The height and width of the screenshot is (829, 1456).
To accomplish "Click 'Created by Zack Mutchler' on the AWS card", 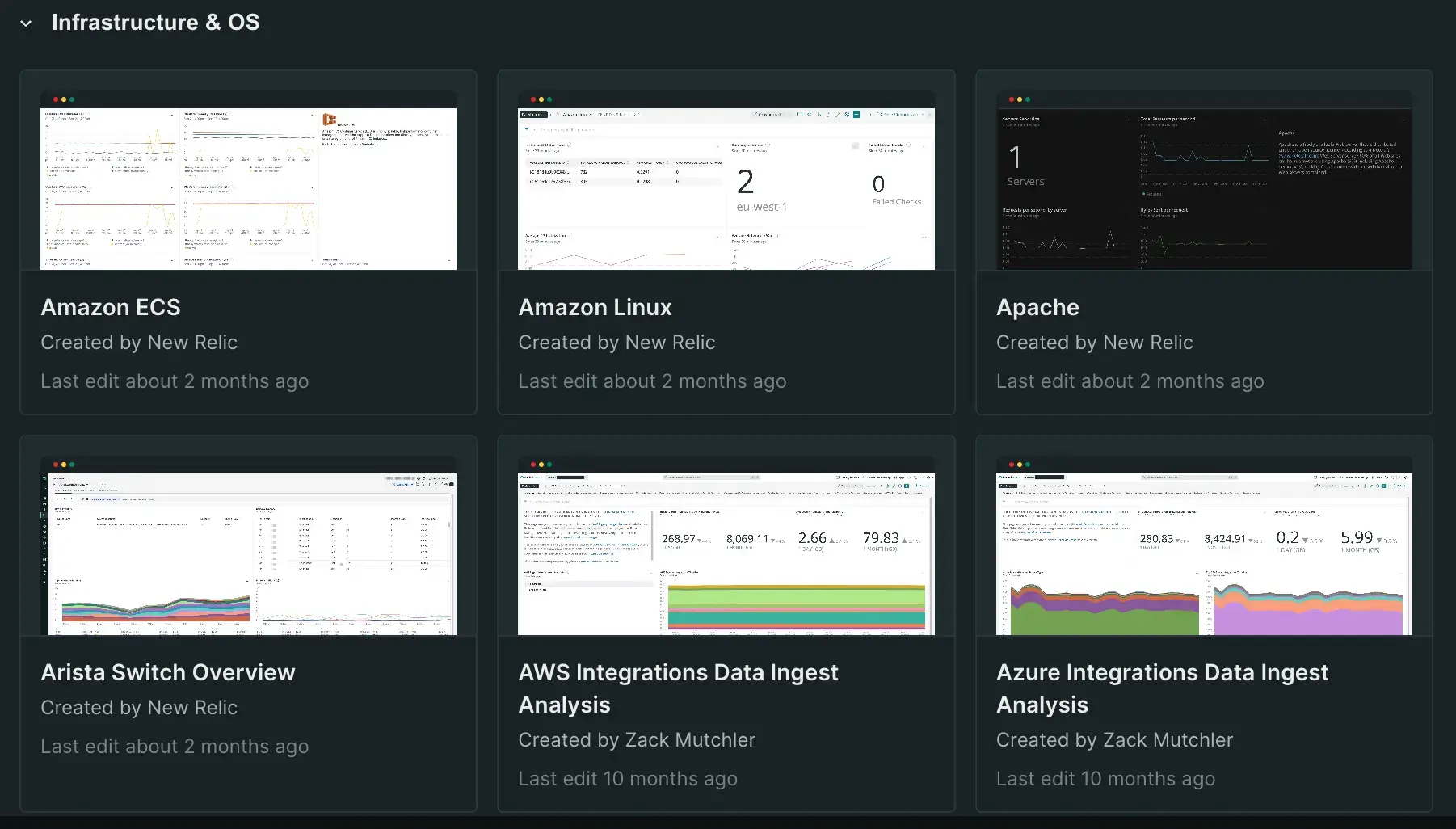I will click(637, 740).
